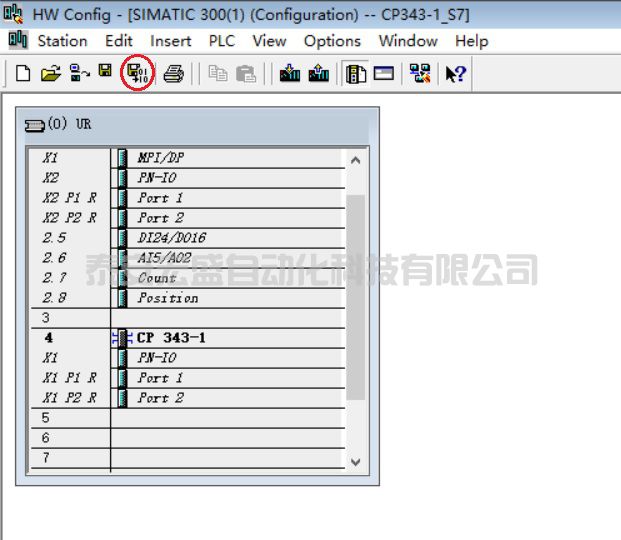This screenshot has height=540, width=621.
Task: Click the Configure Network icon
Action: point(420,74)
